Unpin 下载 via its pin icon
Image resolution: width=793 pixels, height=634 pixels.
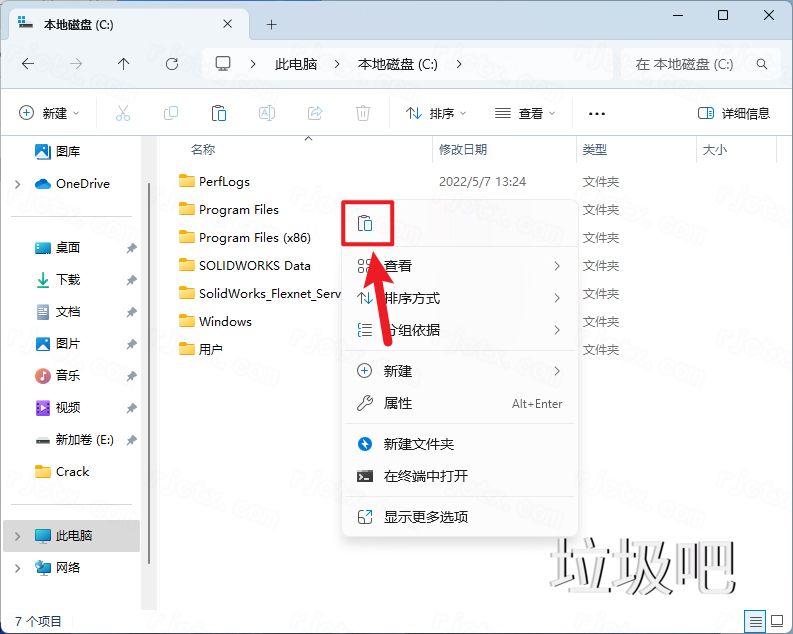coord(131,280)
